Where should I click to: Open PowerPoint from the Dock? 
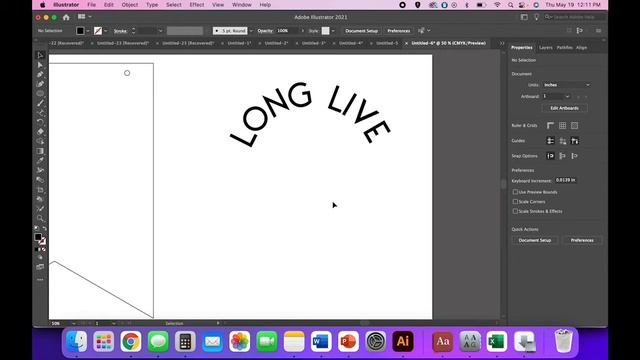[x=348, y=341]
